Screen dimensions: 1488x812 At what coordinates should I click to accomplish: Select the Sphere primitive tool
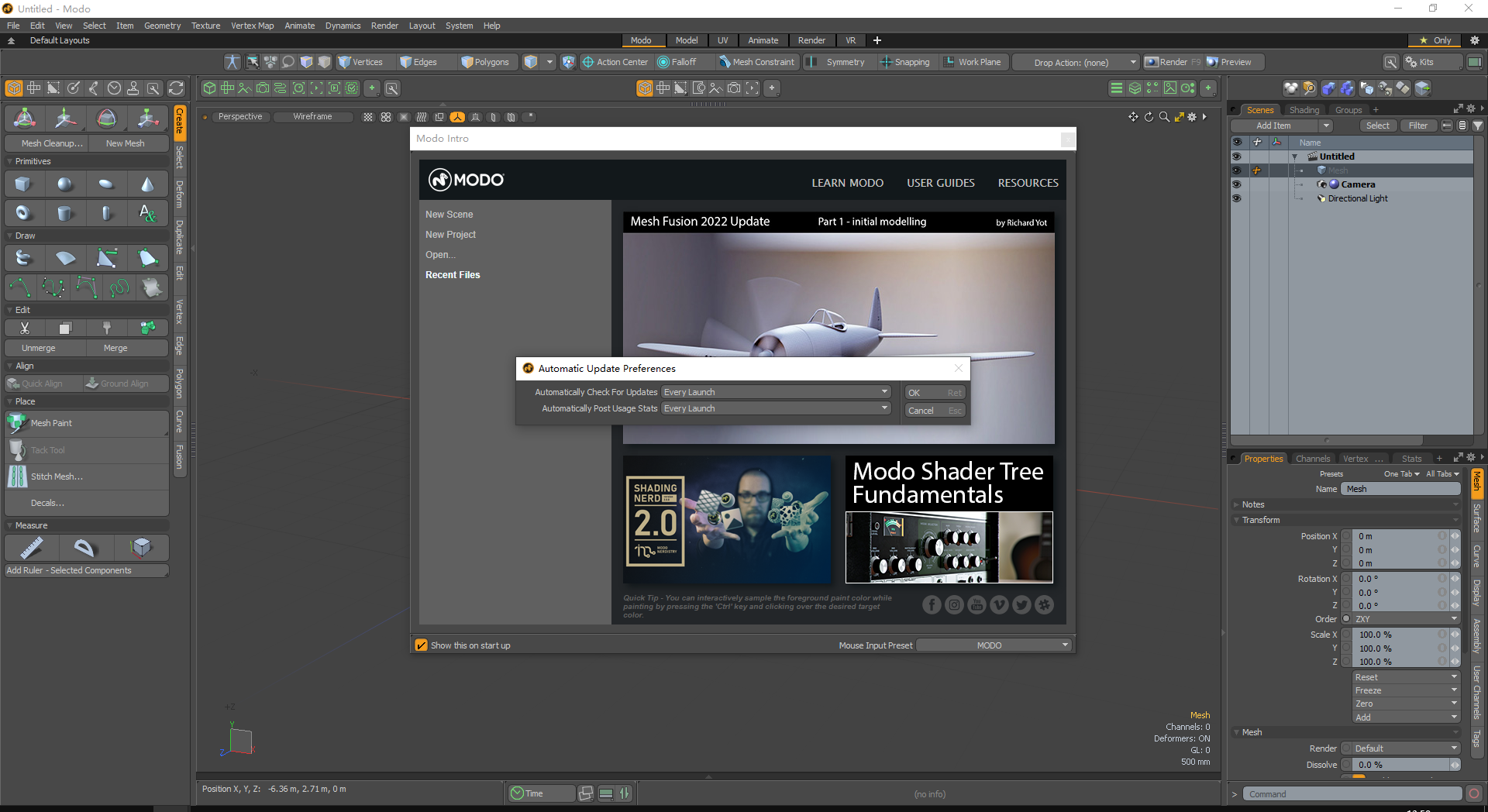pyautogui.click(x=65, y=184)
